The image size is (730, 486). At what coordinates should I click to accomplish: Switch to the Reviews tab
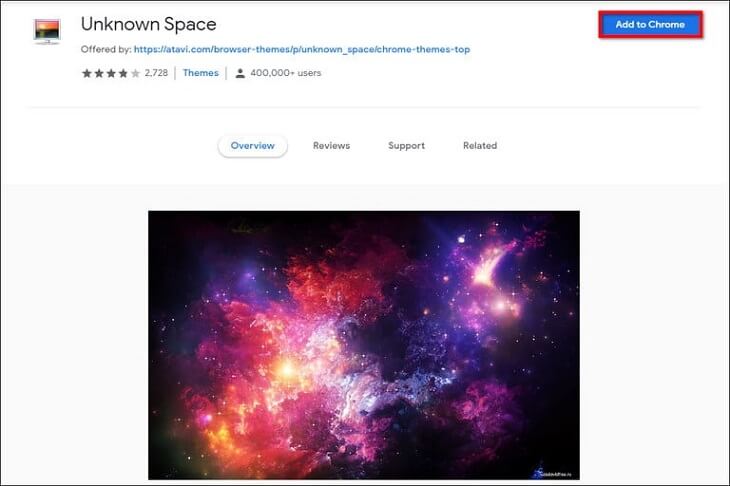331,146
